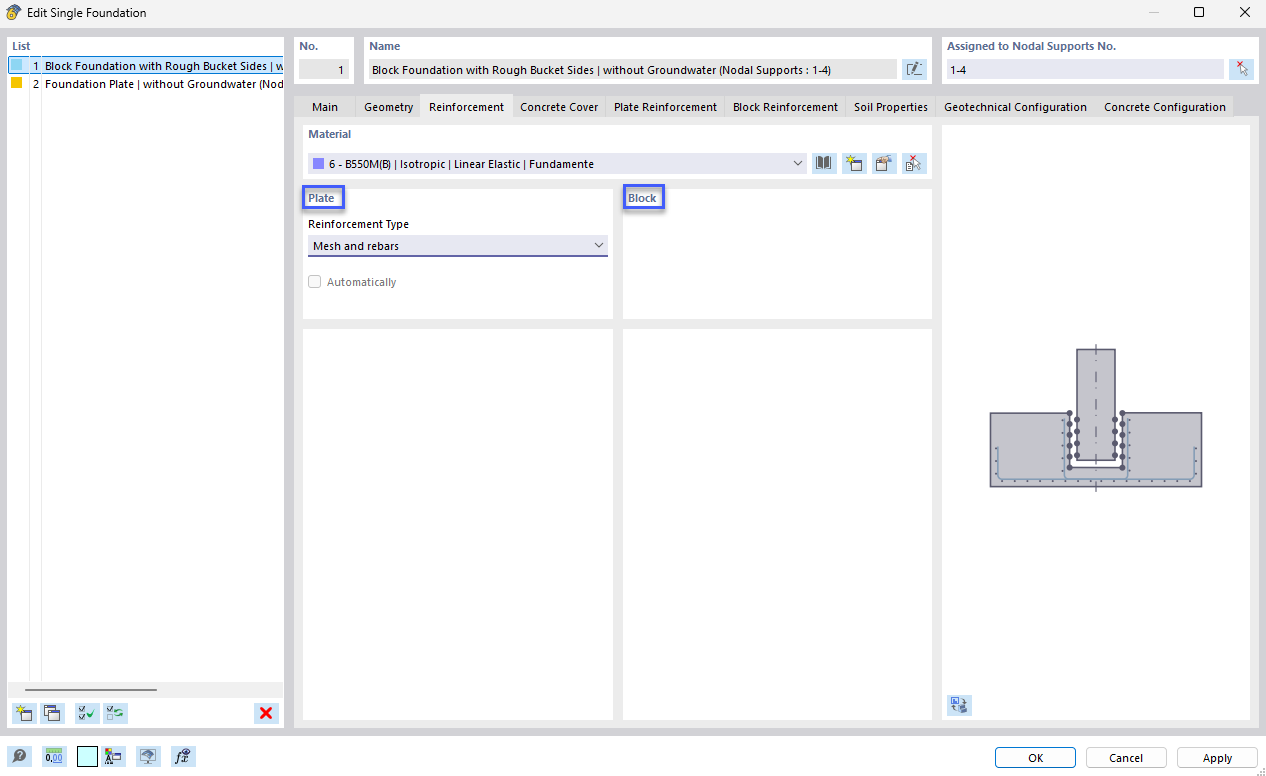Open the Block Reinforcement tab
The width and height of the screenshot is (1266, 776).
[x=785, y=107]
